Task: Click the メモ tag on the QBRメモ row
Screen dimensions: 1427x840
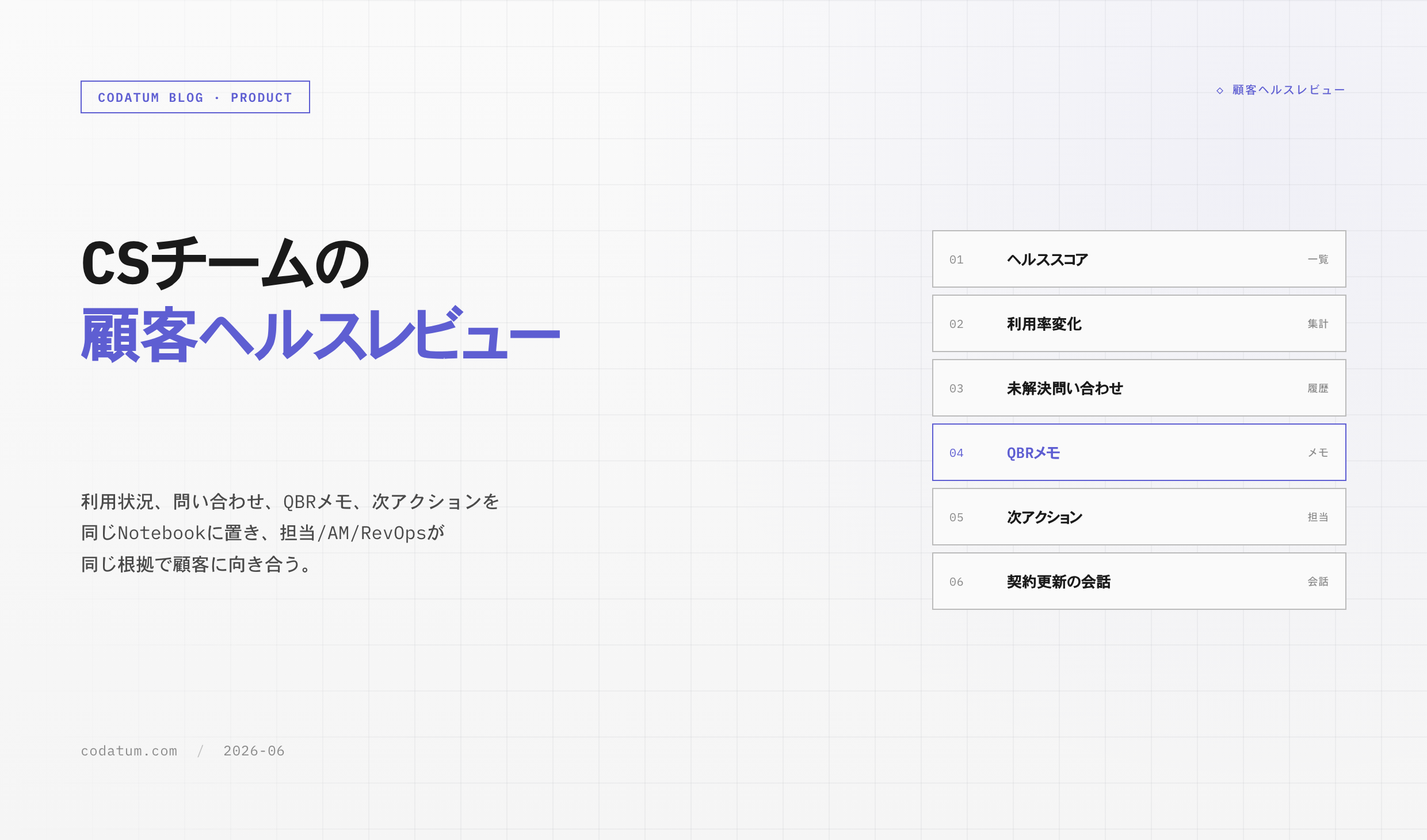Action: [1318, 453]
